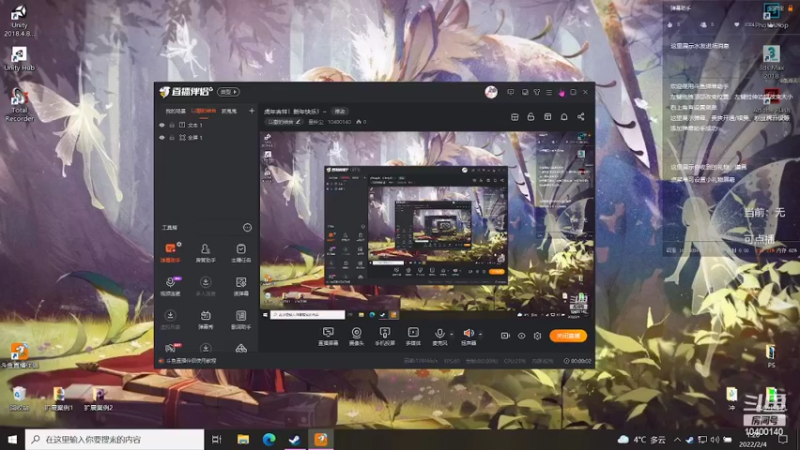This screenshot has width=800, height=450.
Task: Click the icon right of message bubble
Action: pos(524,92)
